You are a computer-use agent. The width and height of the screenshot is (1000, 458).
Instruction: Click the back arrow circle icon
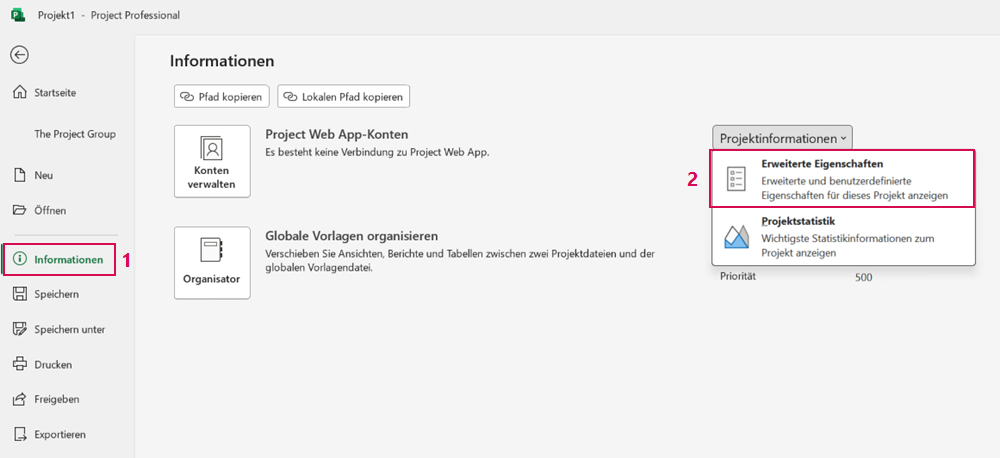(x=19, y=55)
